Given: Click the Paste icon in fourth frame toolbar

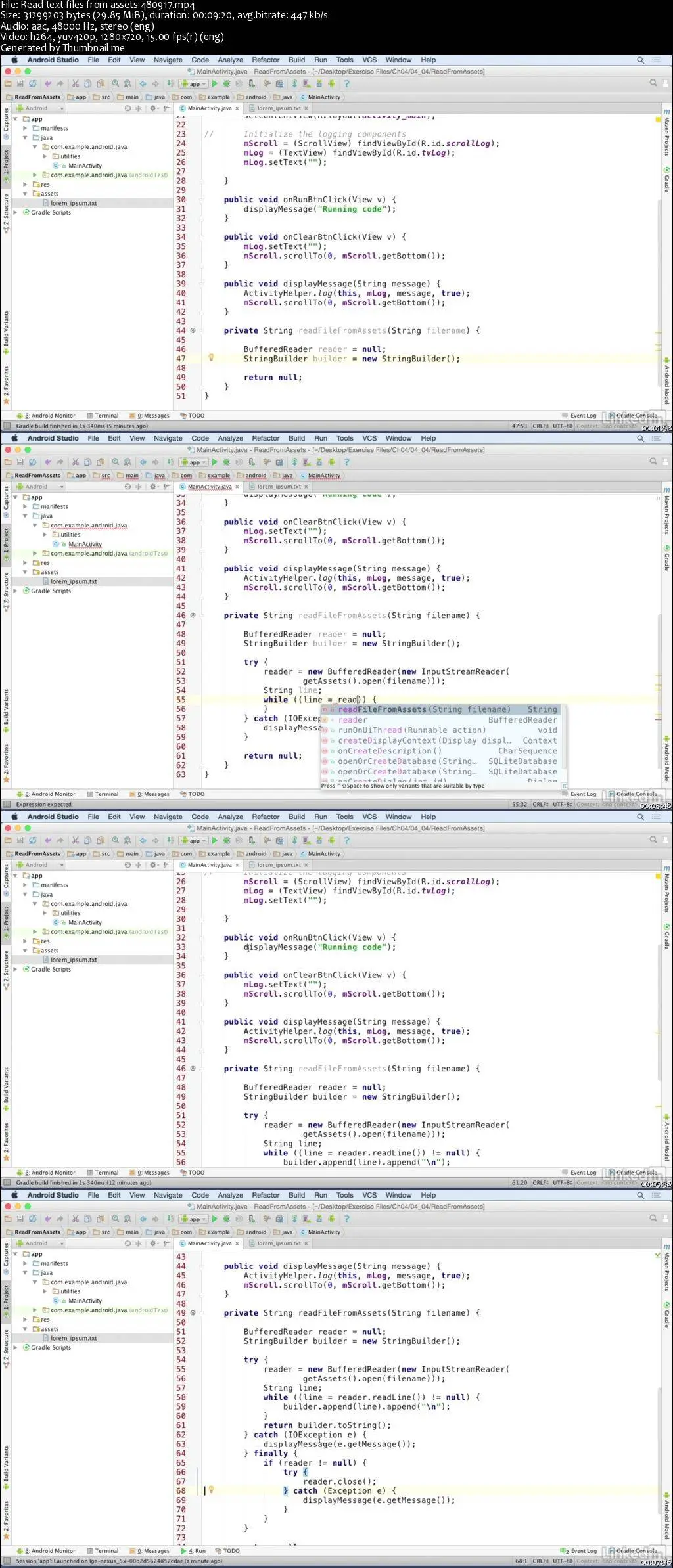Looking at the screenshot, I should [x=100, y=1219].
